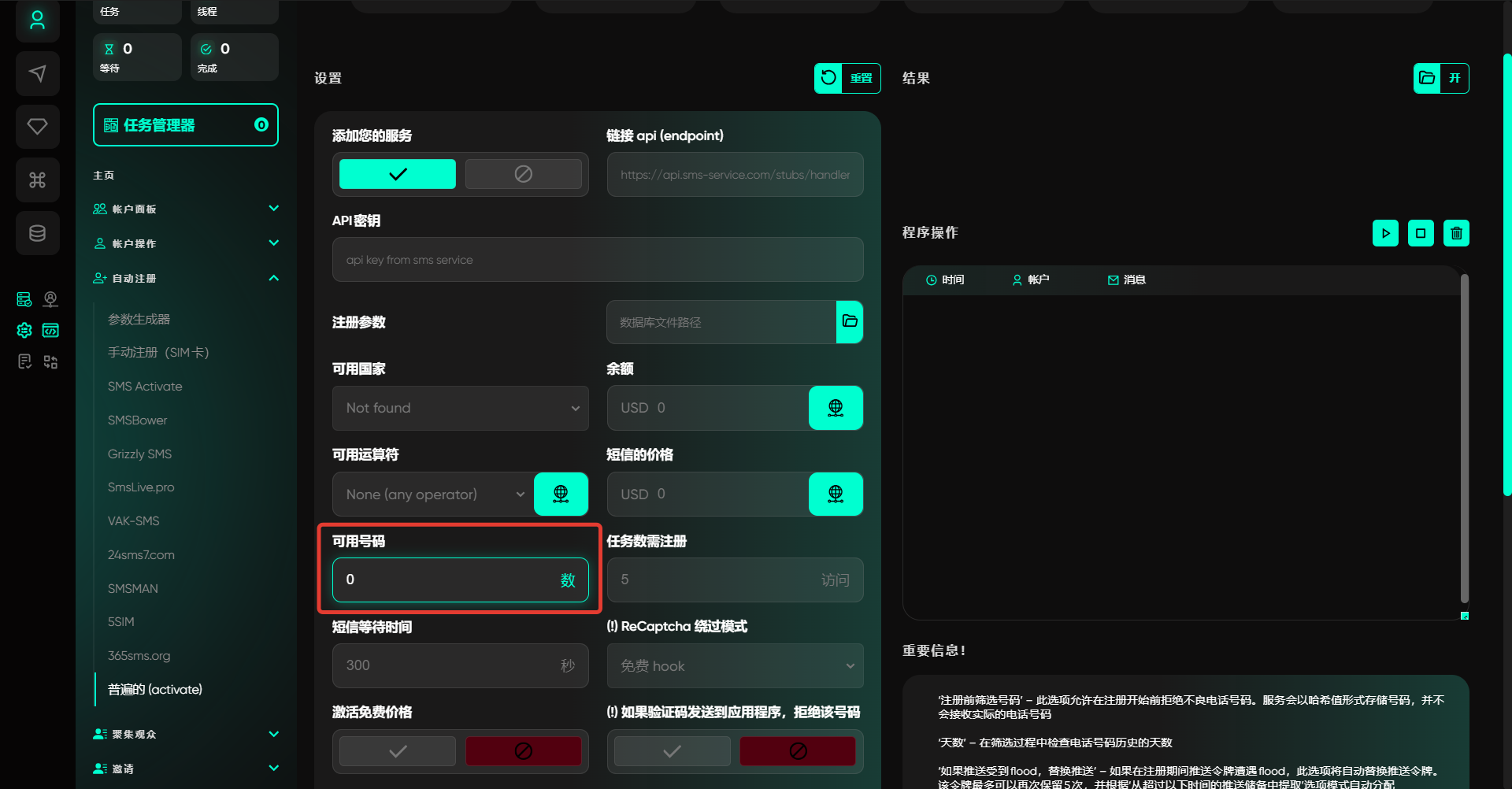1512x789 pixels.
Task: Enable 激活免费价格 checkmark option
Action: coord(398,751)
